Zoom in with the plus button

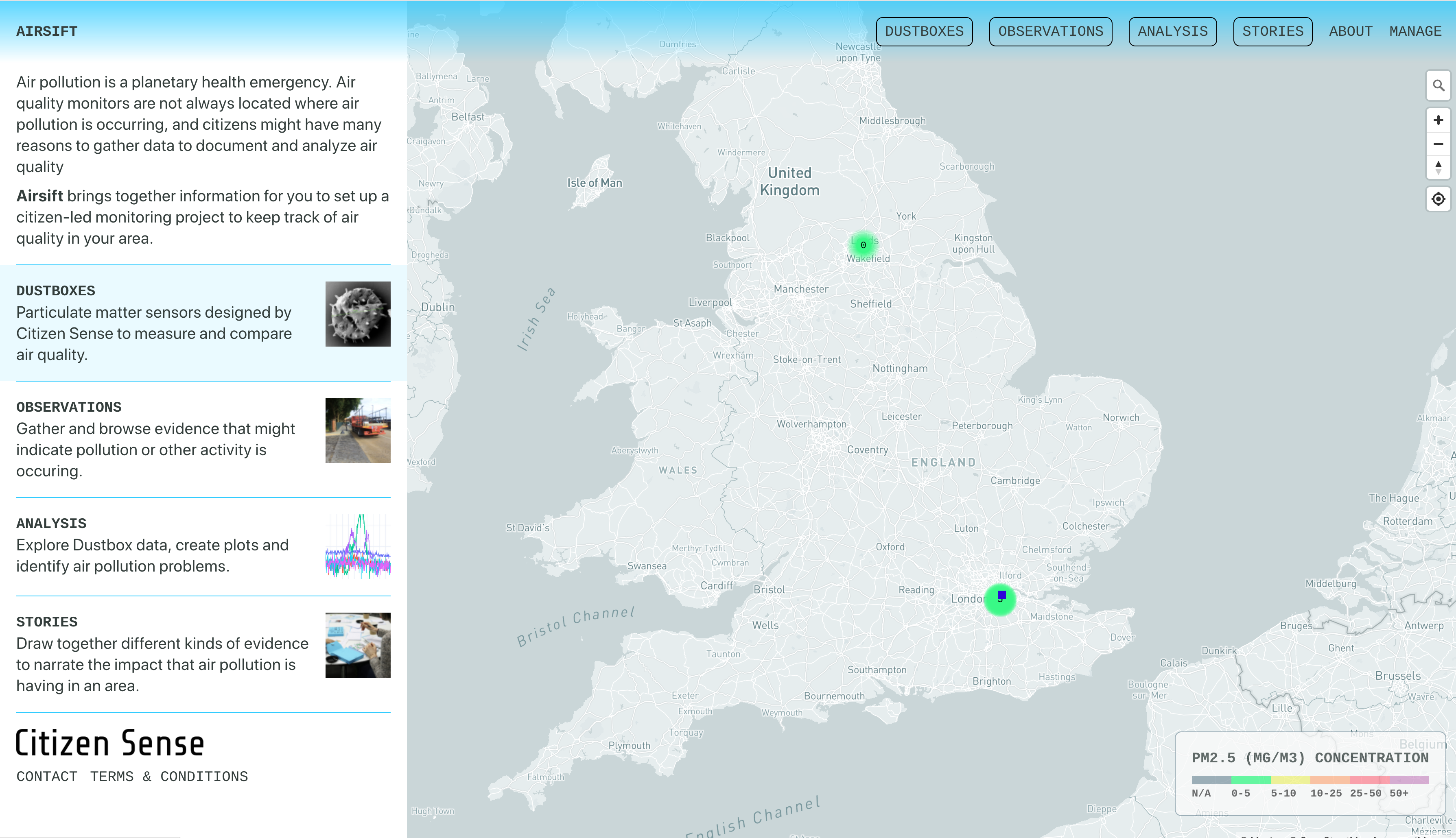point(1438,120)
